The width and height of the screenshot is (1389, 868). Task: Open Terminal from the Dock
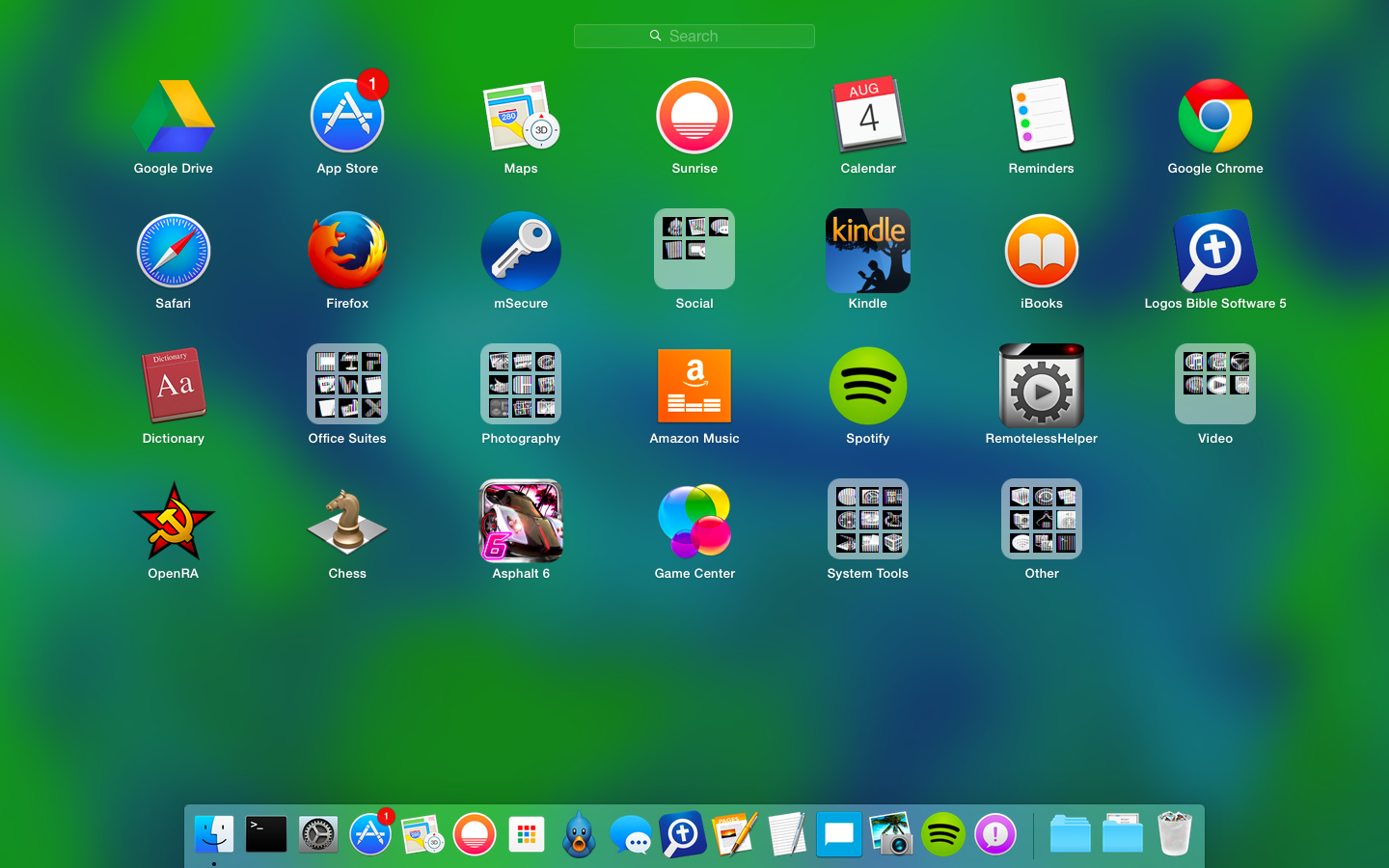tap(266, 834)
